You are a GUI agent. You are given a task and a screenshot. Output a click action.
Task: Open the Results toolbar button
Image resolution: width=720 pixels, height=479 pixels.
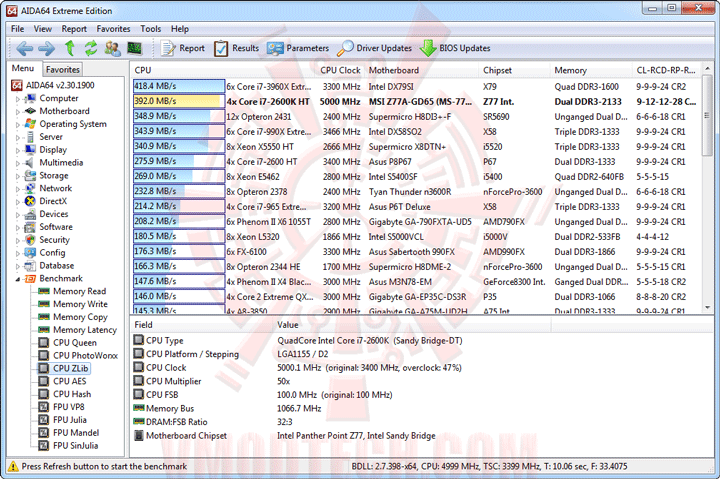coord(236,48)
